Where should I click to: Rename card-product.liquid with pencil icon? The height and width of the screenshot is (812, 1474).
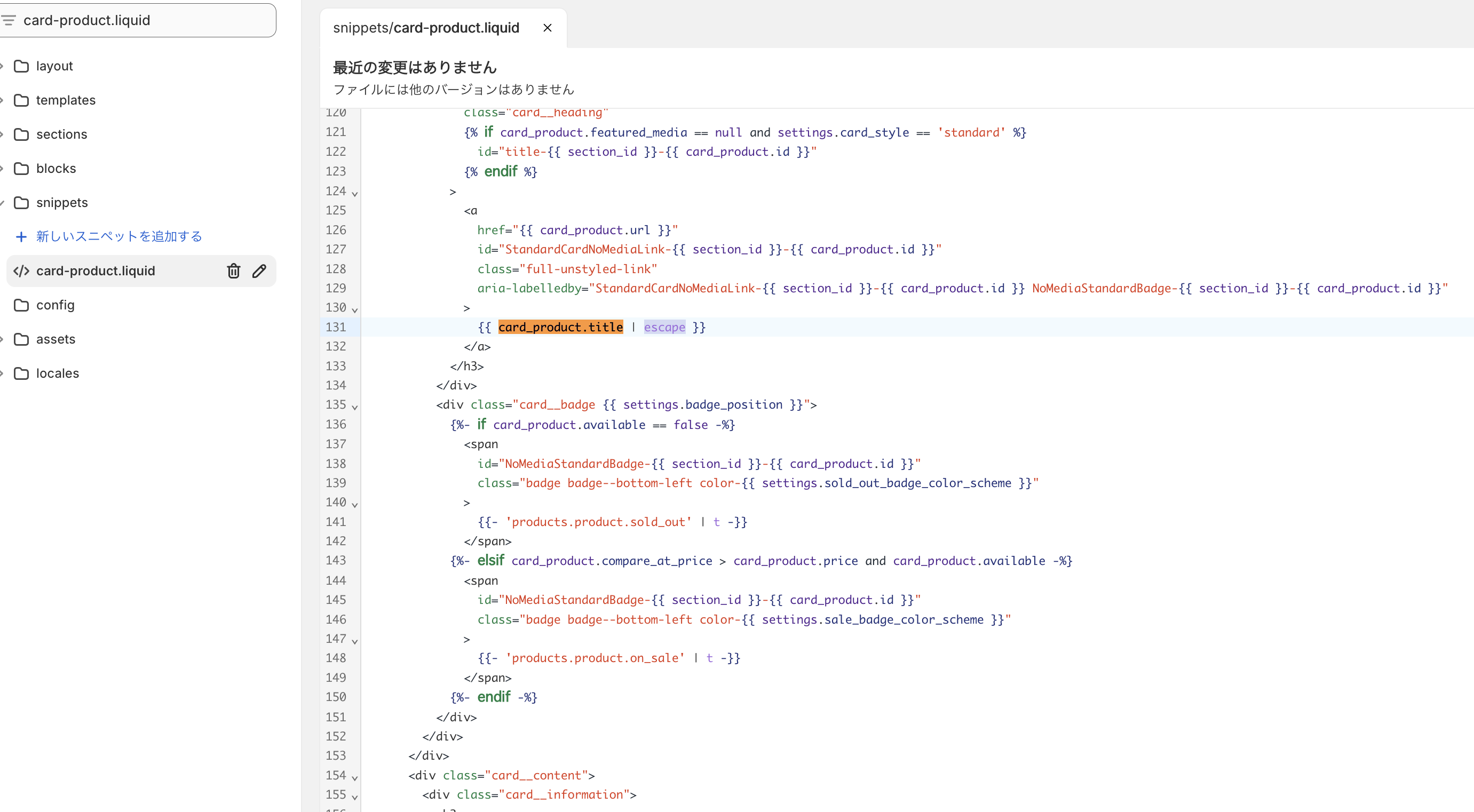point(259,270)
